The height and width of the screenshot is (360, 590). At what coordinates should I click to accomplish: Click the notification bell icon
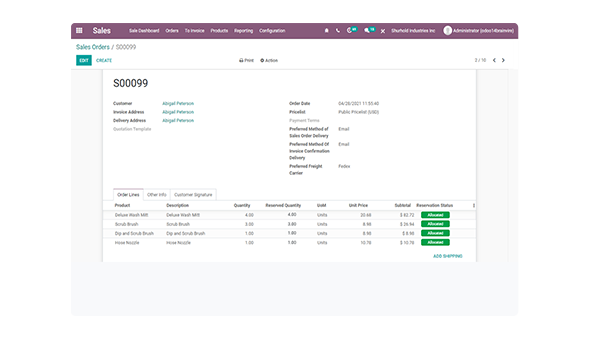pos(327,31)
